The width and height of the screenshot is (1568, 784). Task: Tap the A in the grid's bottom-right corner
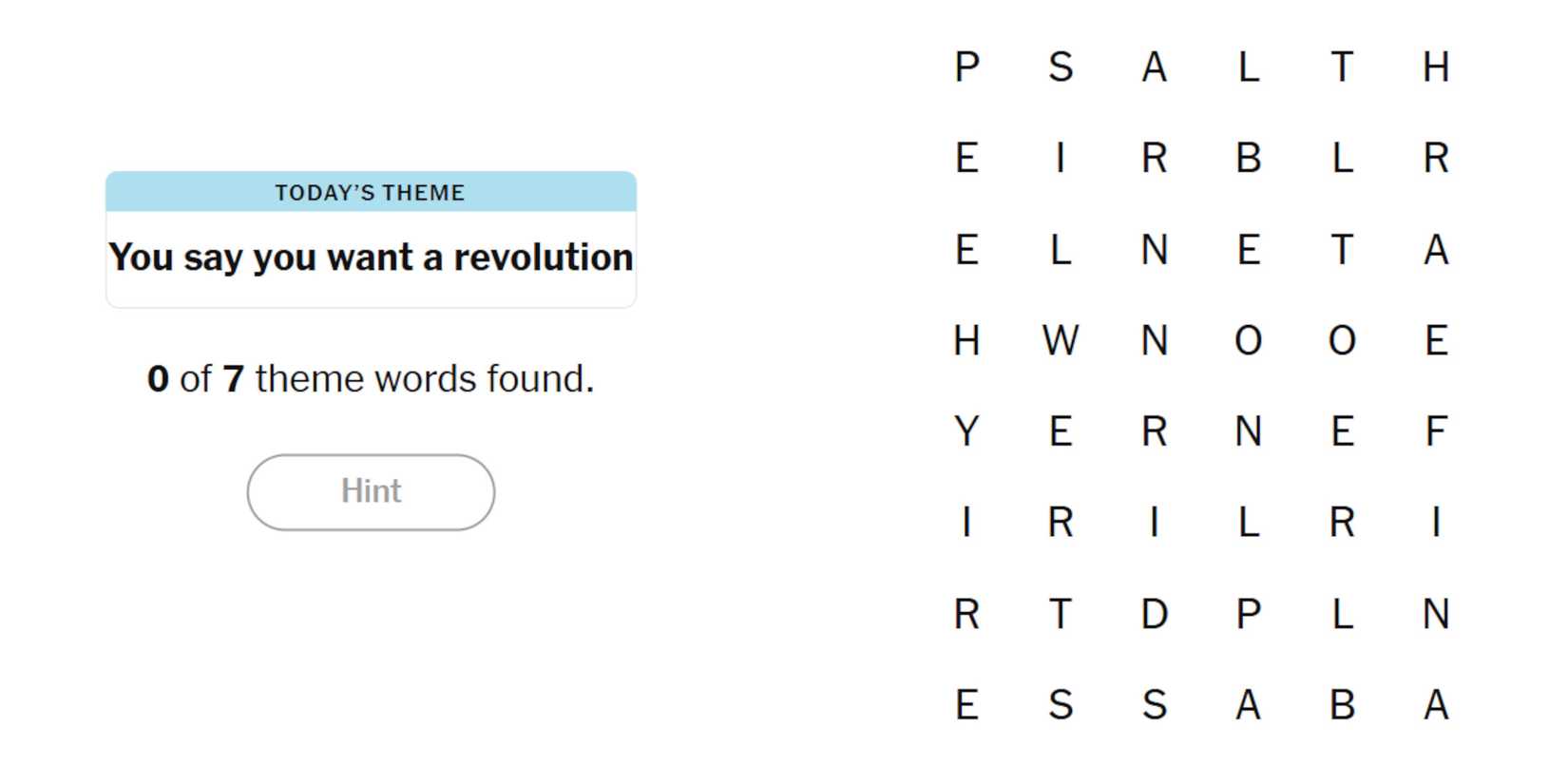1436,705
